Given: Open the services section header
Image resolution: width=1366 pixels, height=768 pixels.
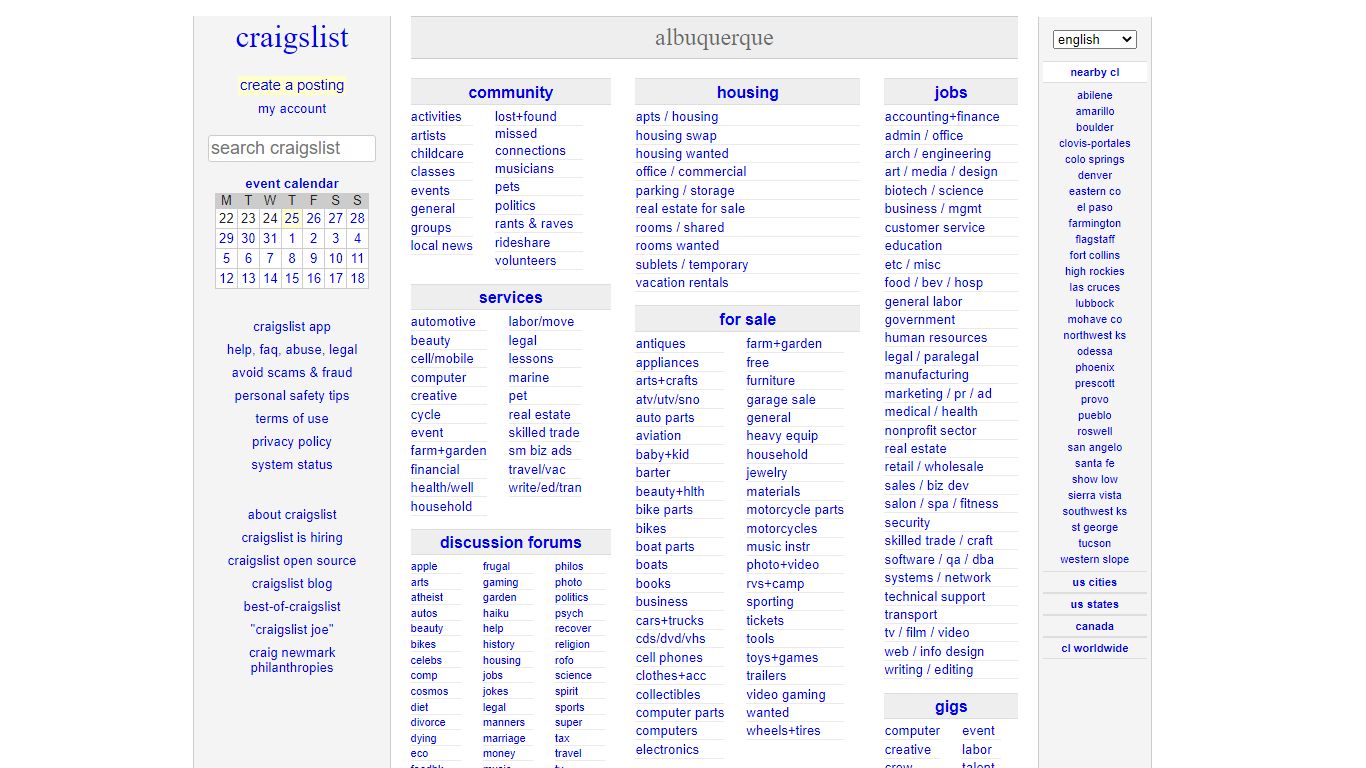Looking at the screenshot, I should click(x=510, y=297).
